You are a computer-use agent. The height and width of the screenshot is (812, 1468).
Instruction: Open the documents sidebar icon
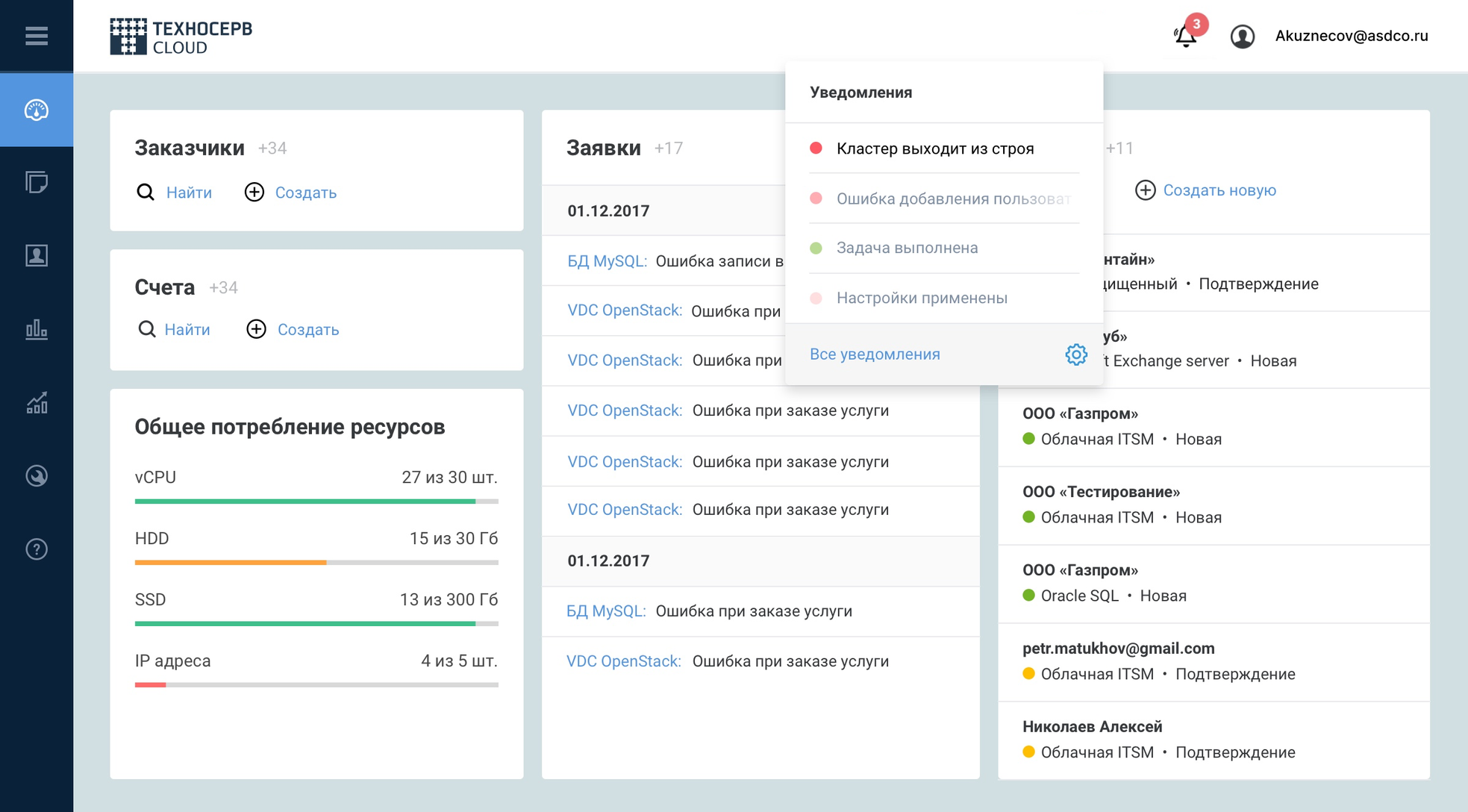click(x=36, y=182)
